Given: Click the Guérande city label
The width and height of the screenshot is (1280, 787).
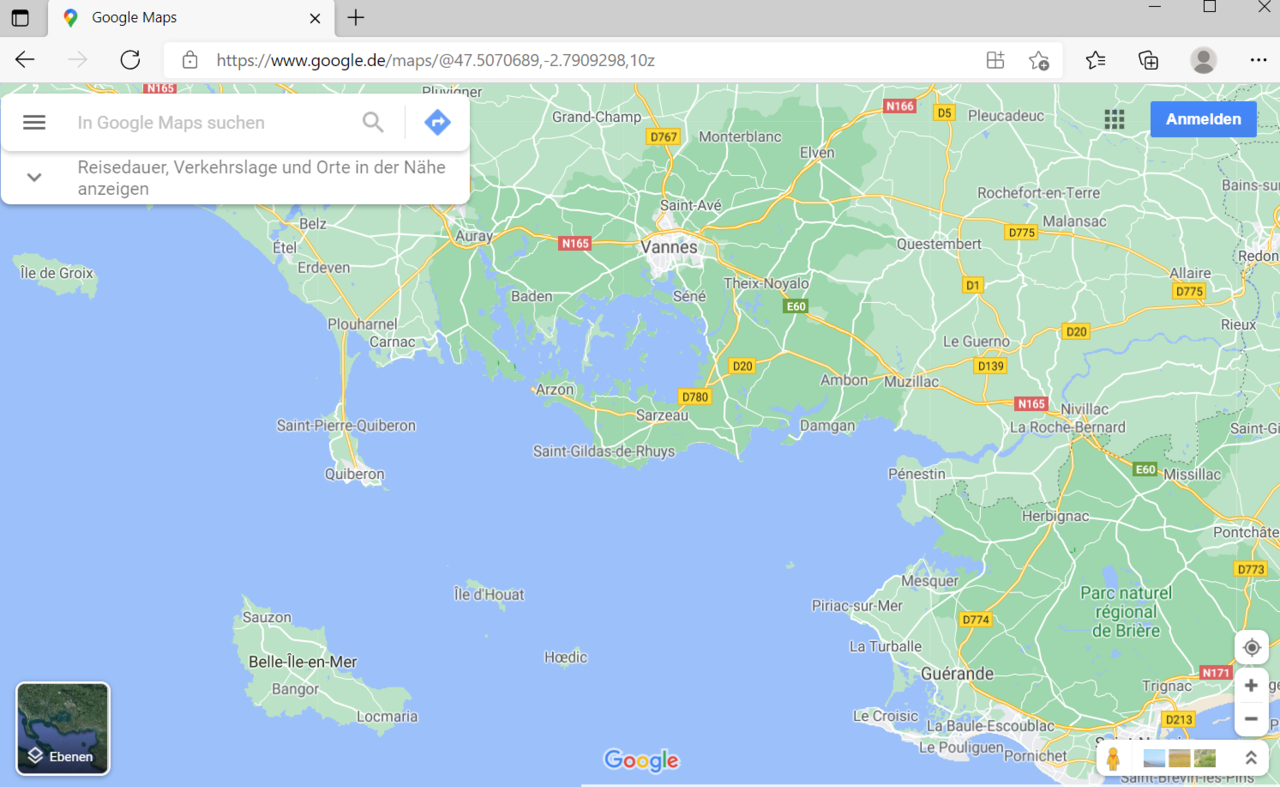Looking at the screenshot, I should click(957, 674).
